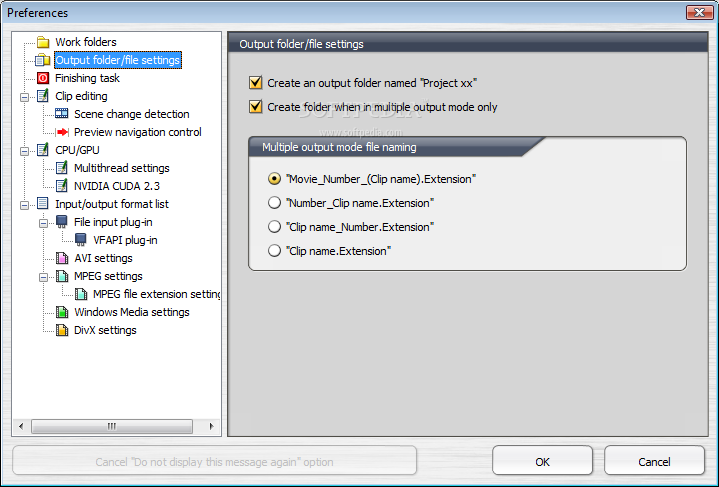The width and height of the screenshot is (719, 487).
Task: Click the NVIDIA CUDA 2.3 icon
Action: pyautogui.click(x=61, y=186)
